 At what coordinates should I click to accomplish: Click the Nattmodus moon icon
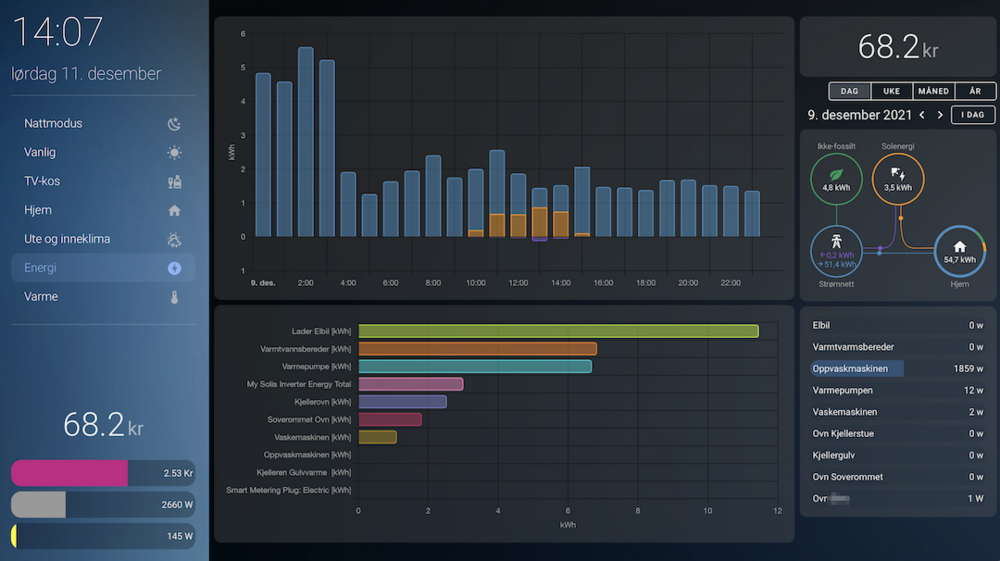[x=174, y=124]
